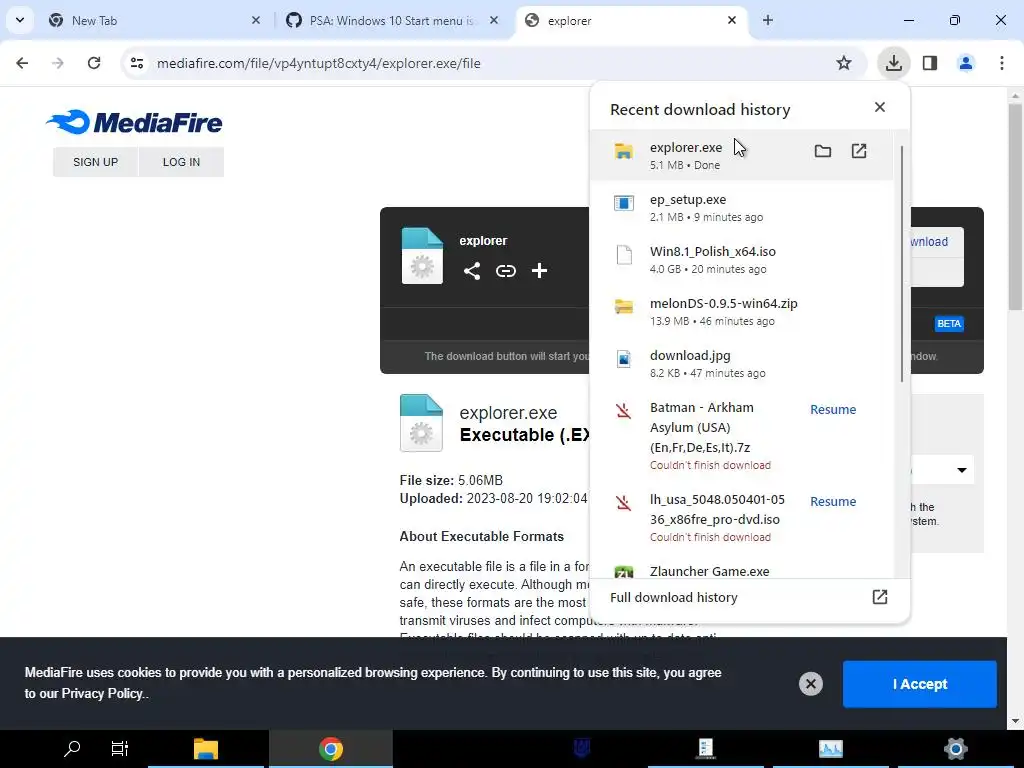
Task: Select Win8.1_Polish_x64.iso download entry
Action: pos(741,259)
